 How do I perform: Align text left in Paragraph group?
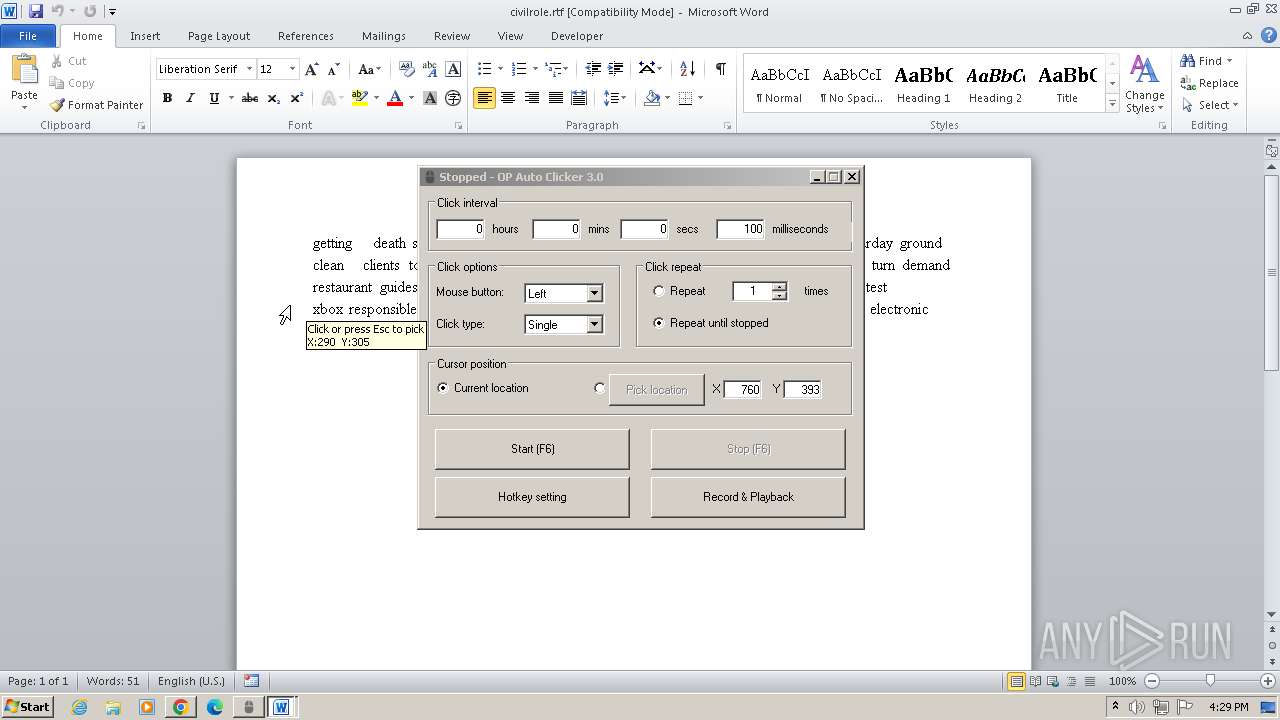click(x=485, y=98)
